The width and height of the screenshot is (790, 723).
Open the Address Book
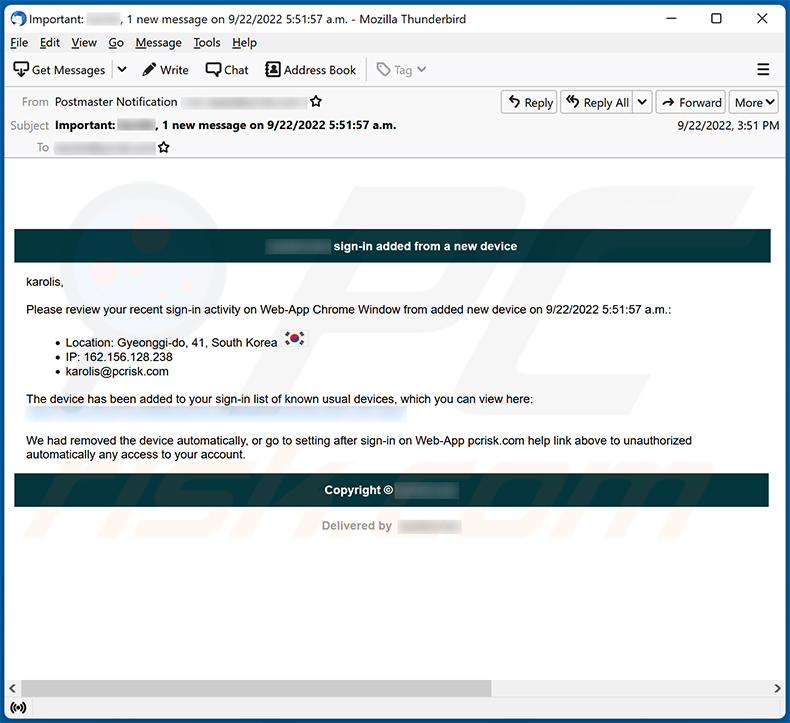pos(311,70)
